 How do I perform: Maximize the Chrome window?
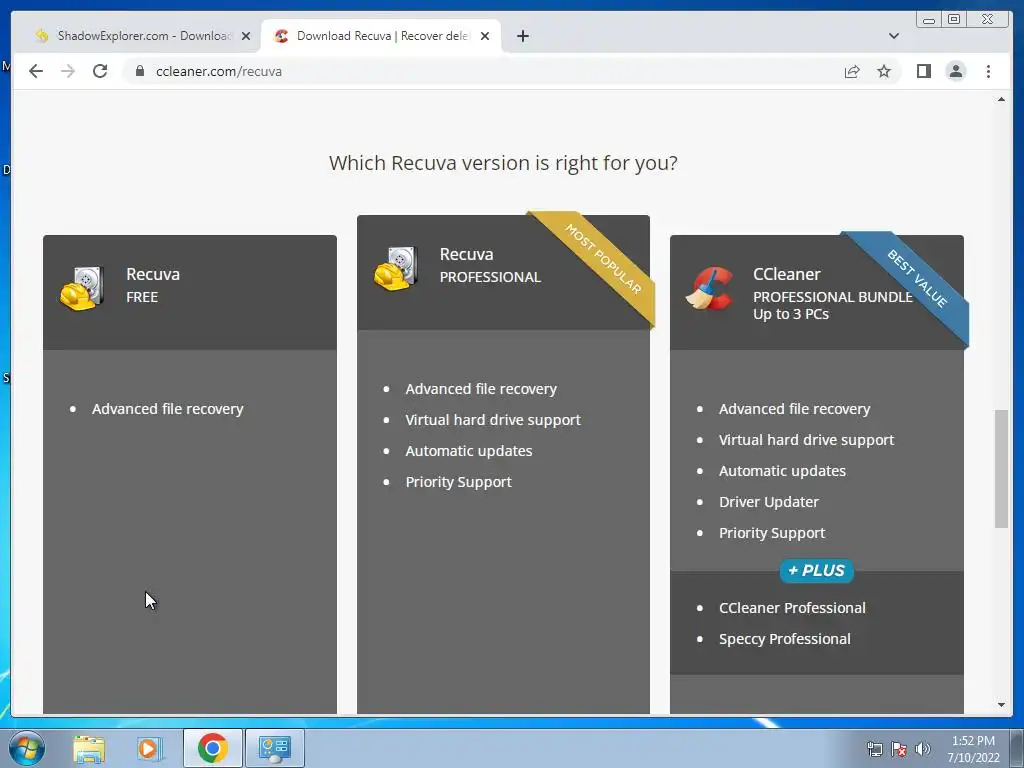954,20
